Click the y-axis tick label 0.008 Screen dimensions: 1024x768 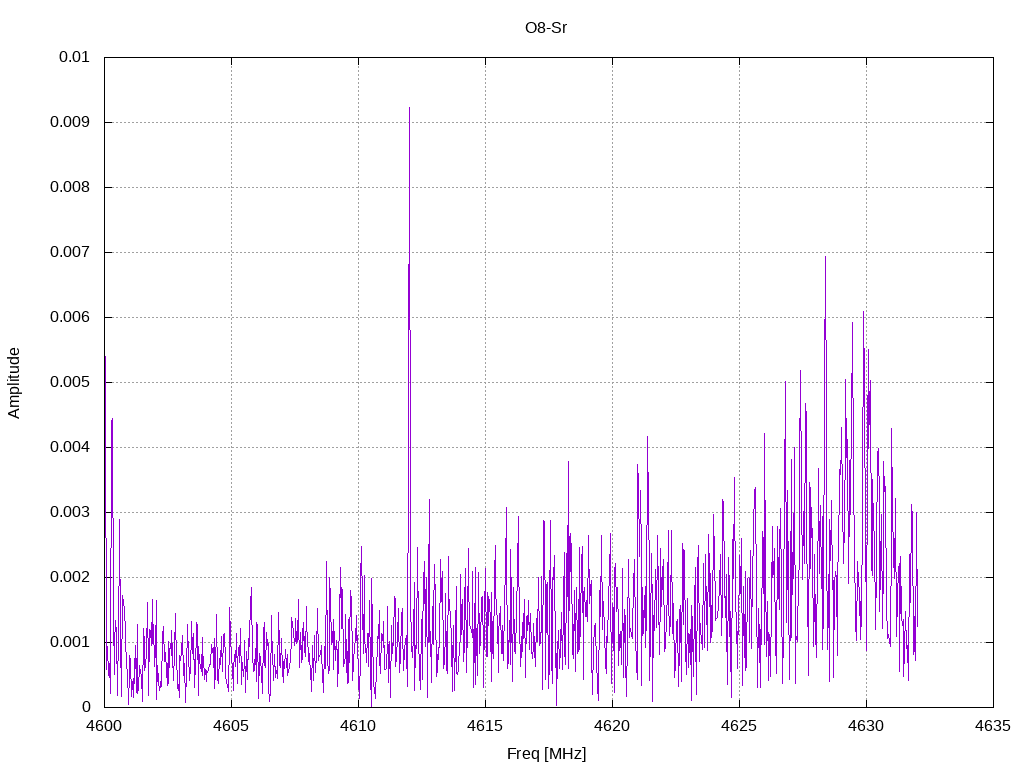coord(69,187)
